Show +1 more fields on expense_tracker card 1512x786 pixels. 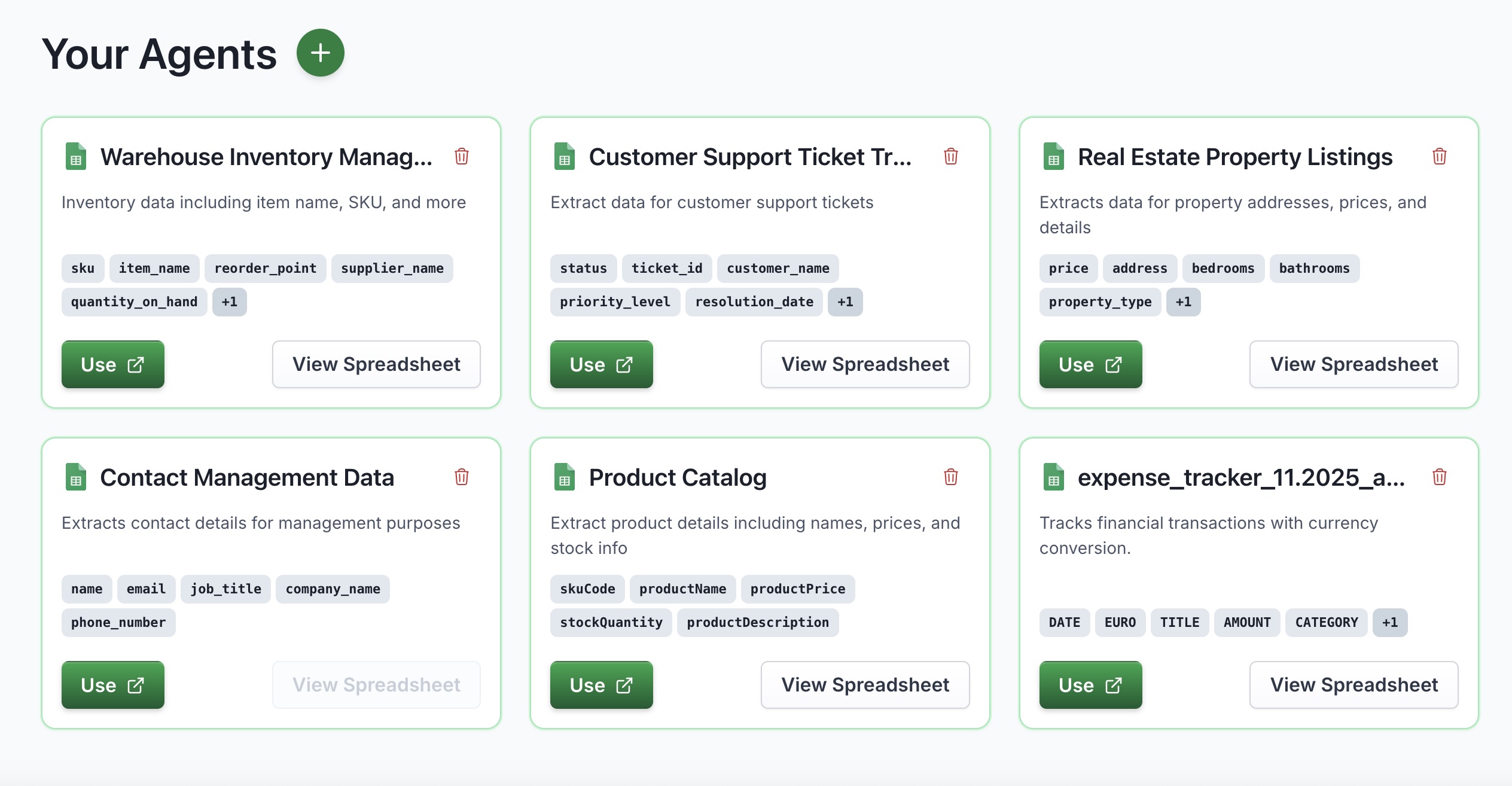[x=1389, y=623]
